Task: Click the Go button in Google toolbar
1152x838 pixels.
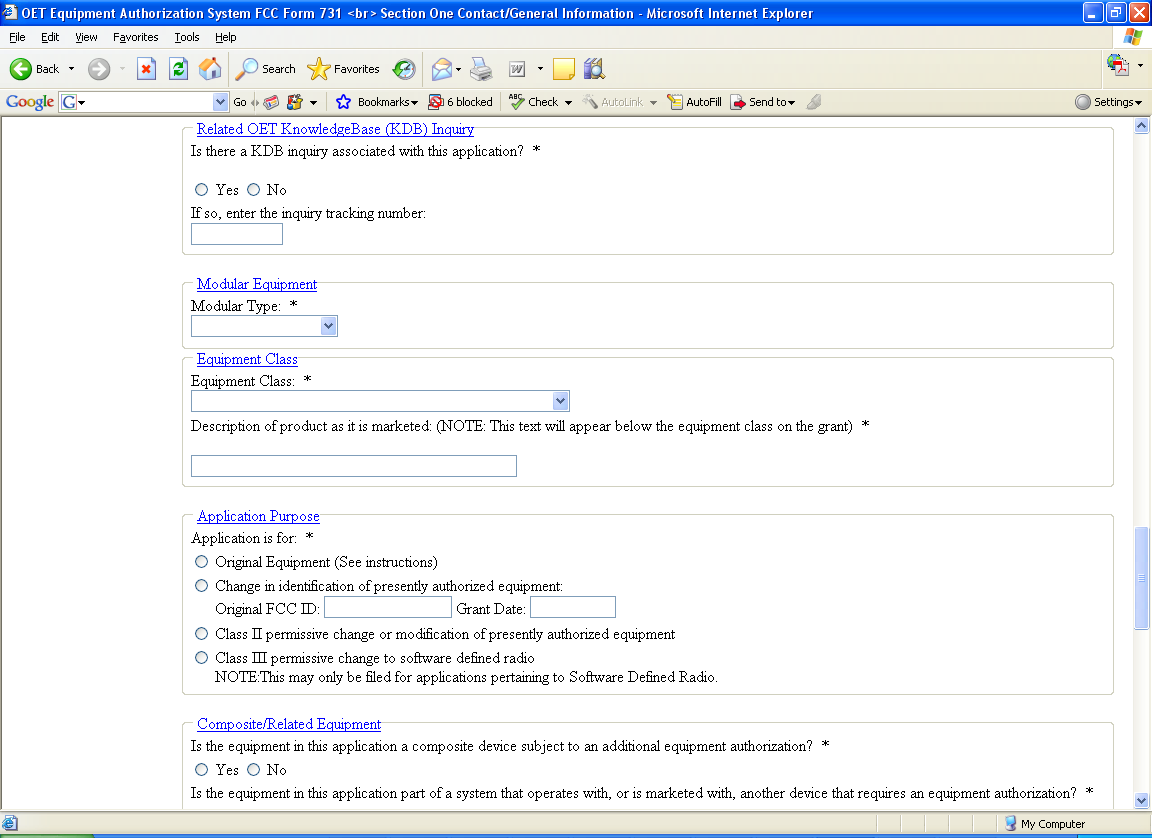Action: [240, 102]
